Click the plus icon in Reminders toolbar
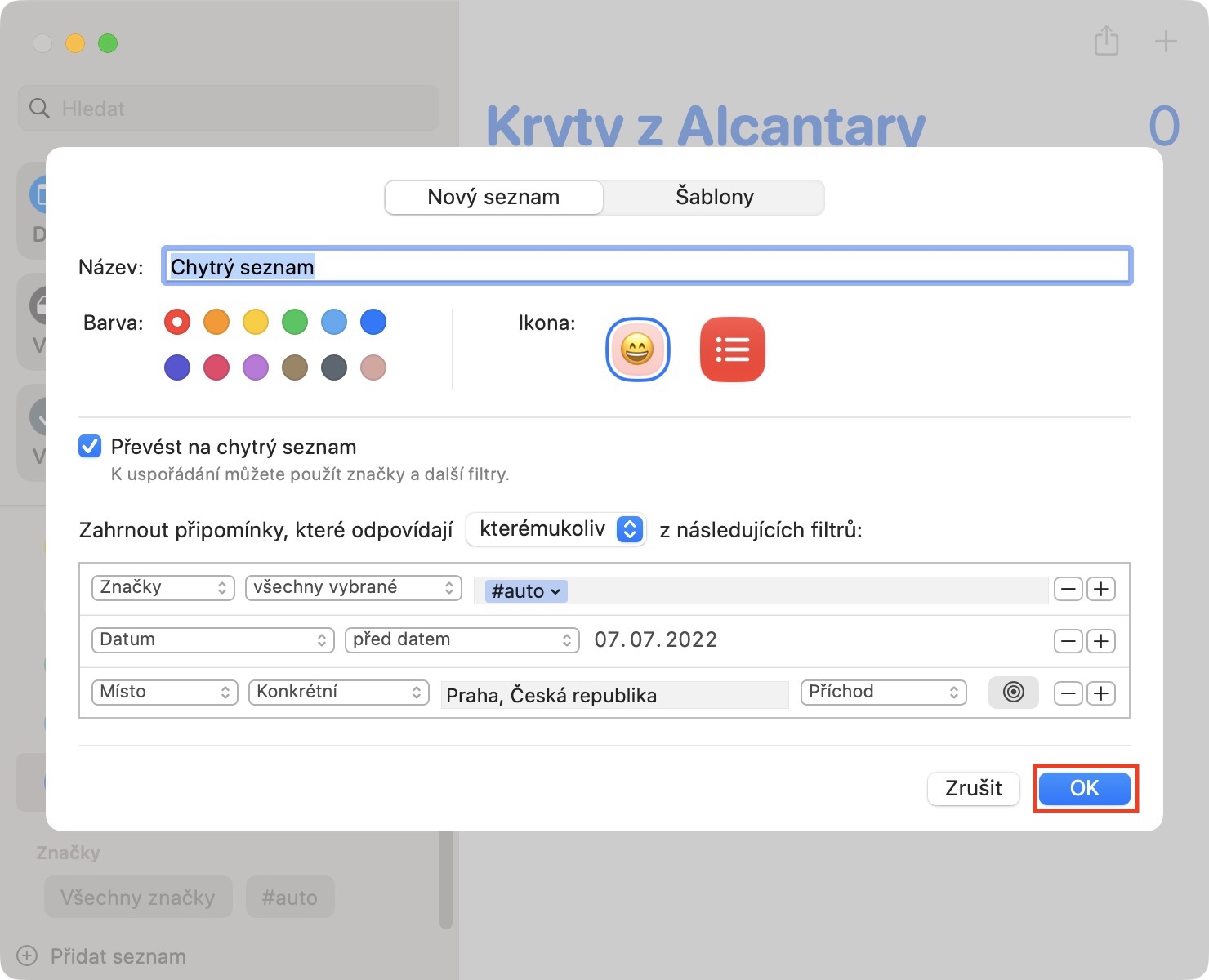This screenshot has width=1209, height=980. pos(1166,41)
